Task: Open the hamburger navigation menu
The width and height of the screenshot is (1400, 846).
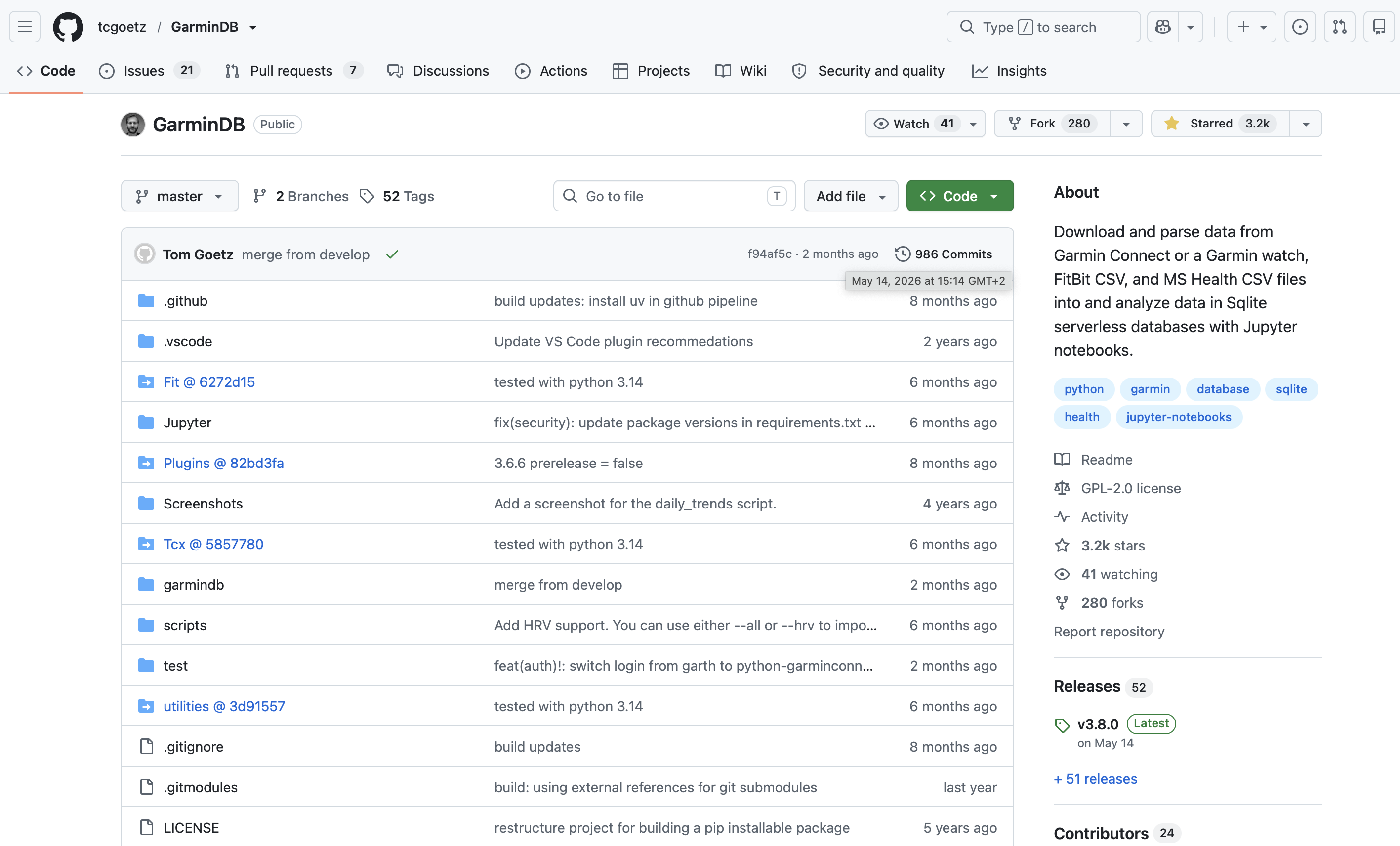Action: 24,27
